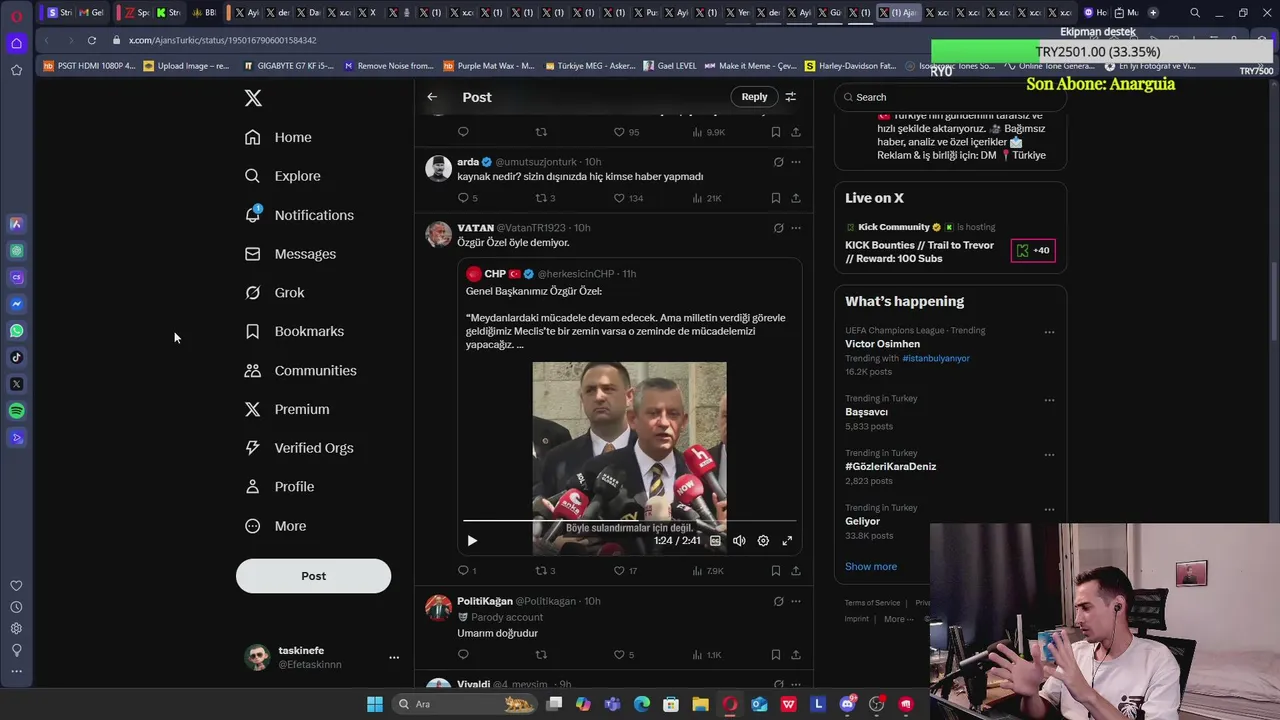Share VATAN's tweet
The image size is (1280, 720).
[796, 571]
